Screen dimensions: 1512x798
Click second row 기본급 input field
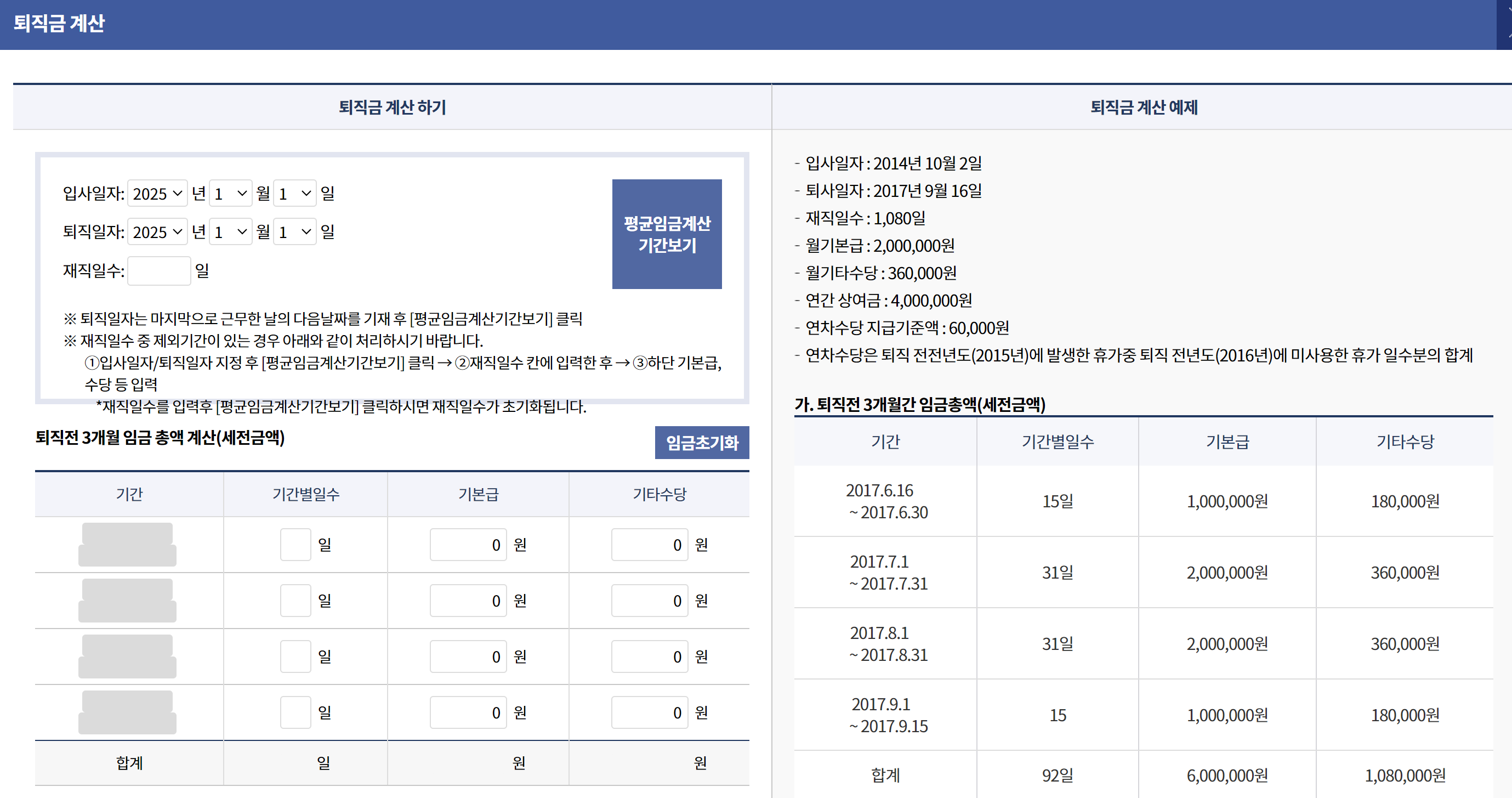468,600
